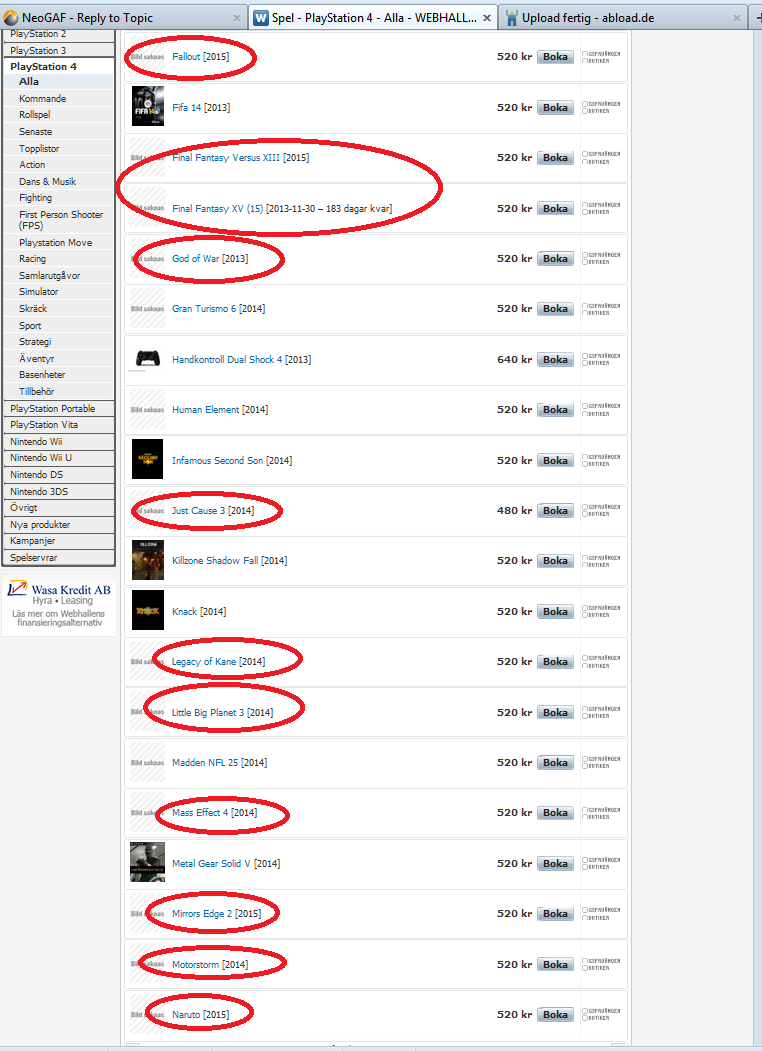Click Boka for Final Fantasy Versus XIII
Viewport: 762px width, 1051px height.
[x=555, y=158]
